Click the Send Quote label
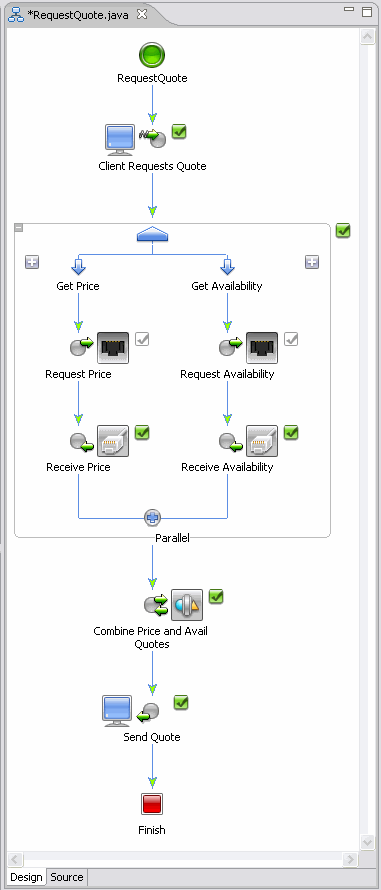 tap(152, 737)
